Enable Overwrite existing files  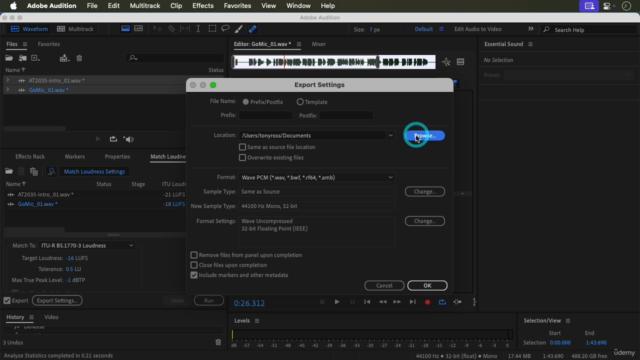point(242,158)
